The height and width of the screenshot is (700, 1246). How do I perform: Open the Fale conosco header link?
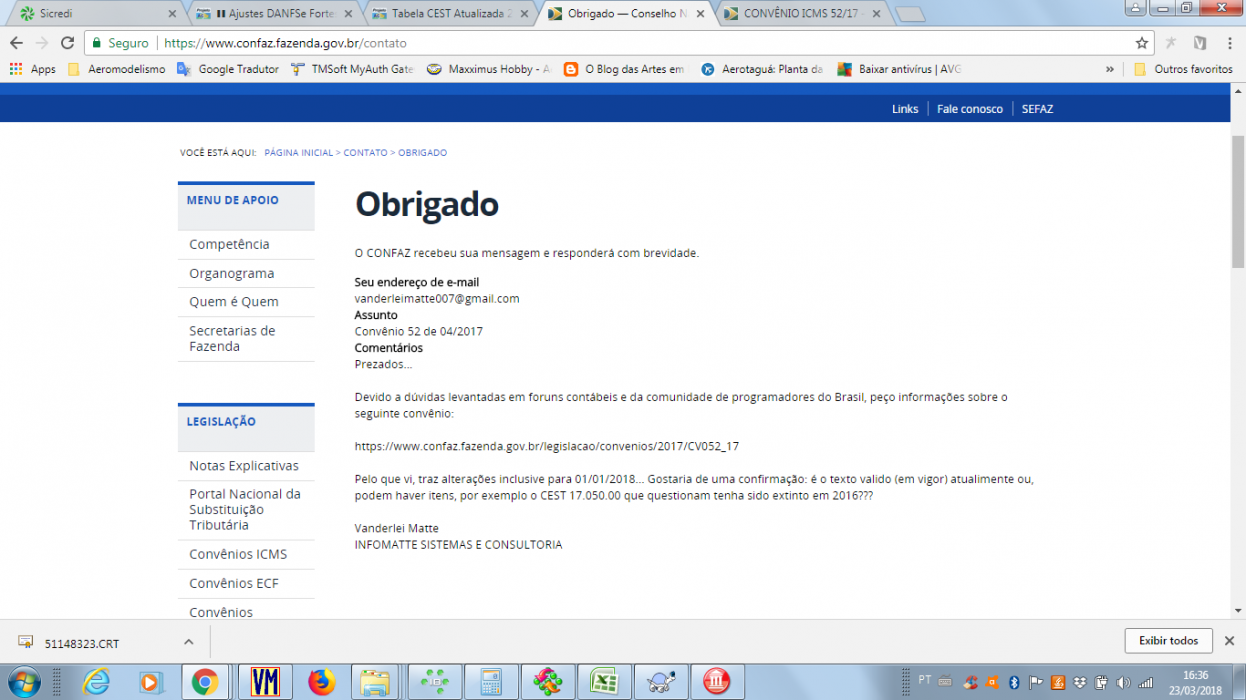970,109
